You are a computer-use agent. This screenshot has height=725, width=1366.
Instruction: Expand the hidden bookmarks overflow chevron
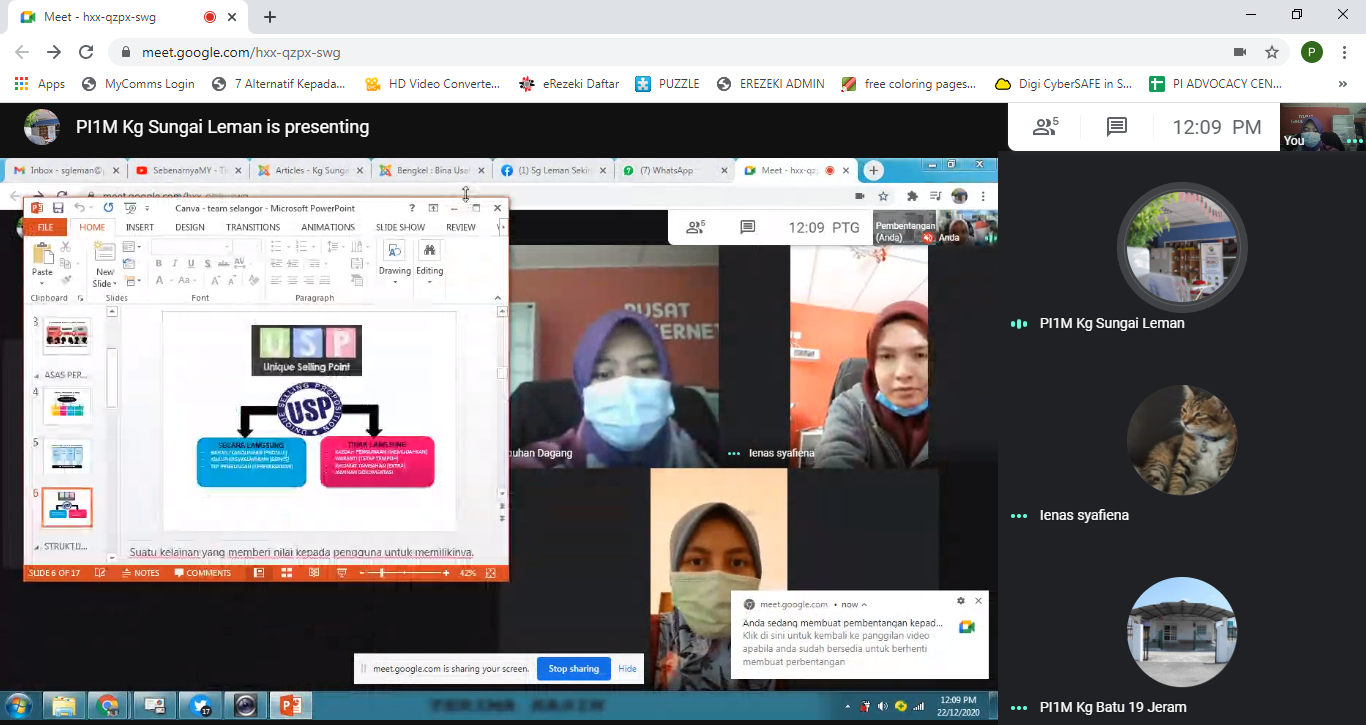coord(1342,84)
